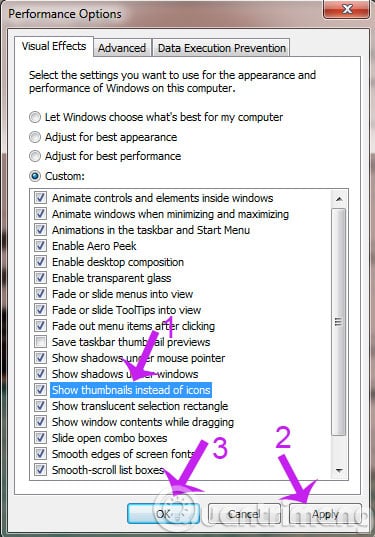Viewport: 375px width, 537px height.
Task: Open the Data Execution Prevention tab
Action: (222, 48)
